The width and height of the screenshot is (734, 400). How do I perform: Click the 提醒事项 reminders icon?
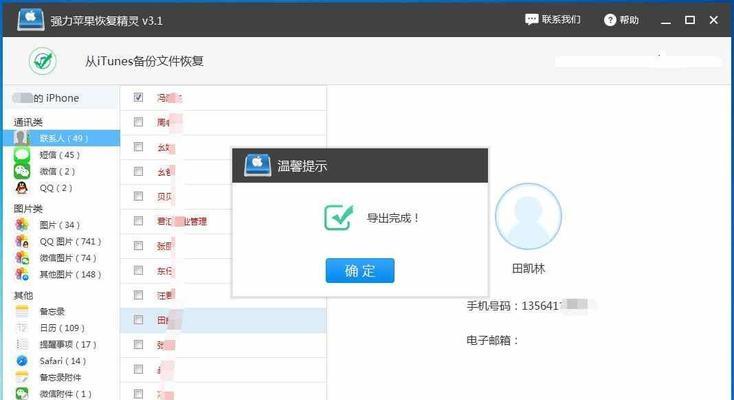coord(22,344)
